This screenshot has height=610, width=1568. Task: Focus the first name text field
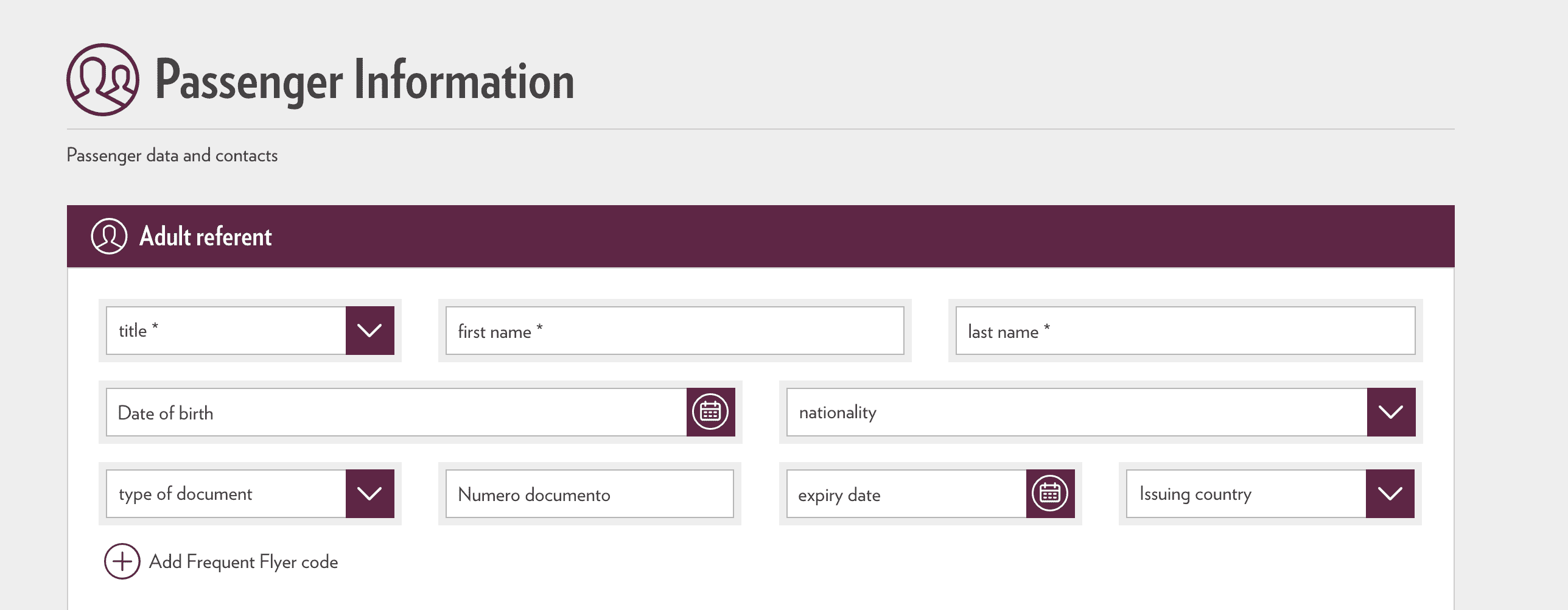674,331
